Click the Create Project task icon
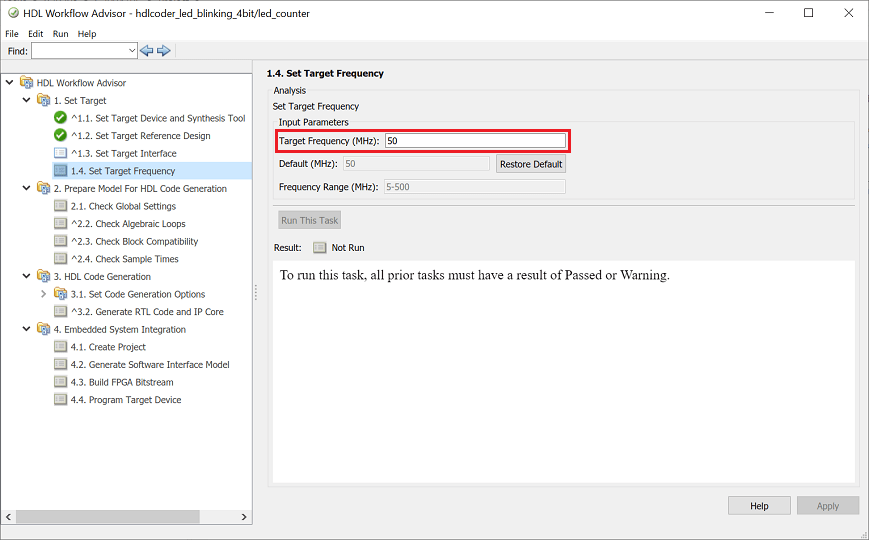 60,347
